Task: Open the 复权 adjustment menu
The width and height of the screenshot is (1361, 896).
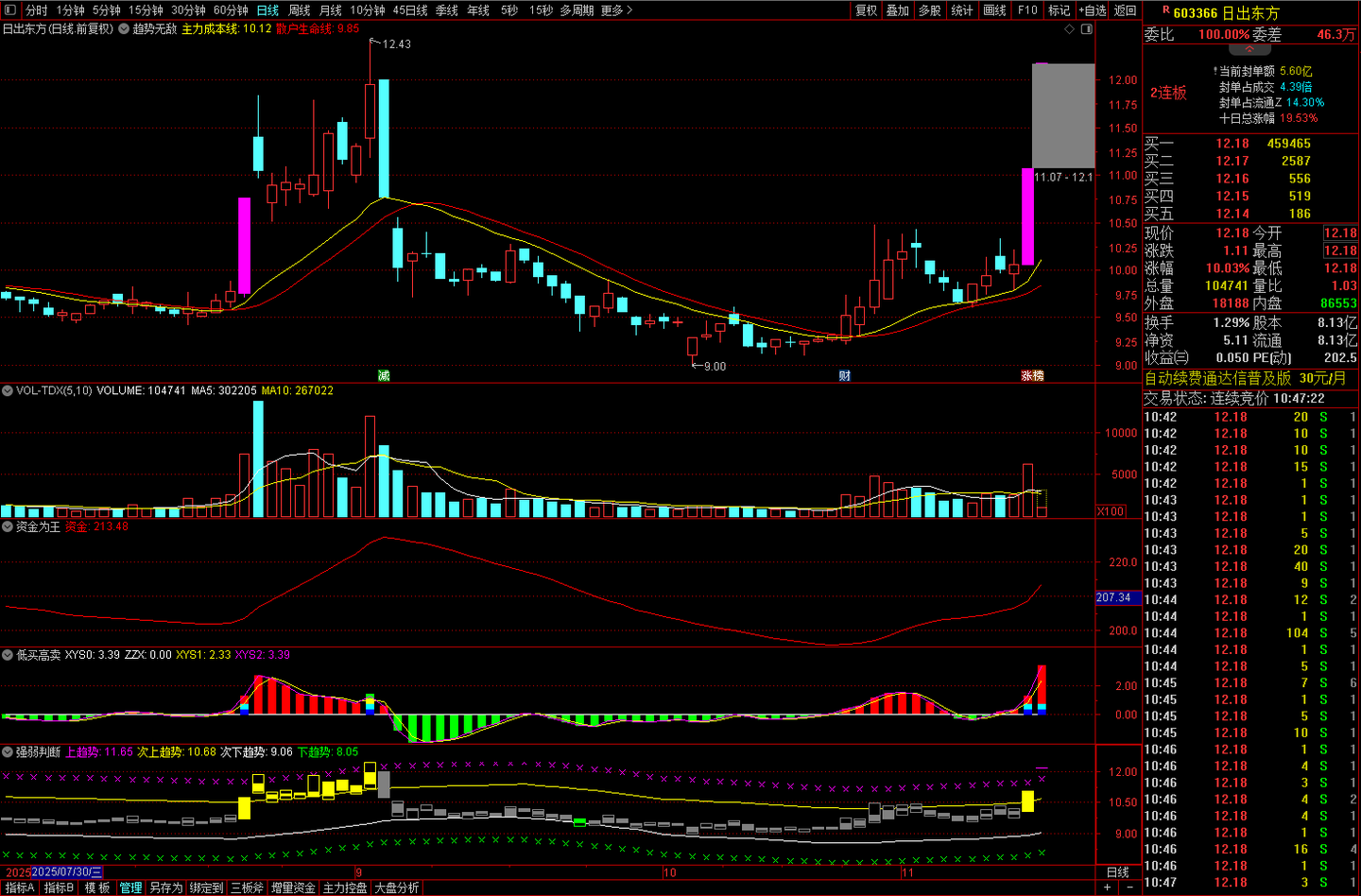Action: (x=866, y=10)
